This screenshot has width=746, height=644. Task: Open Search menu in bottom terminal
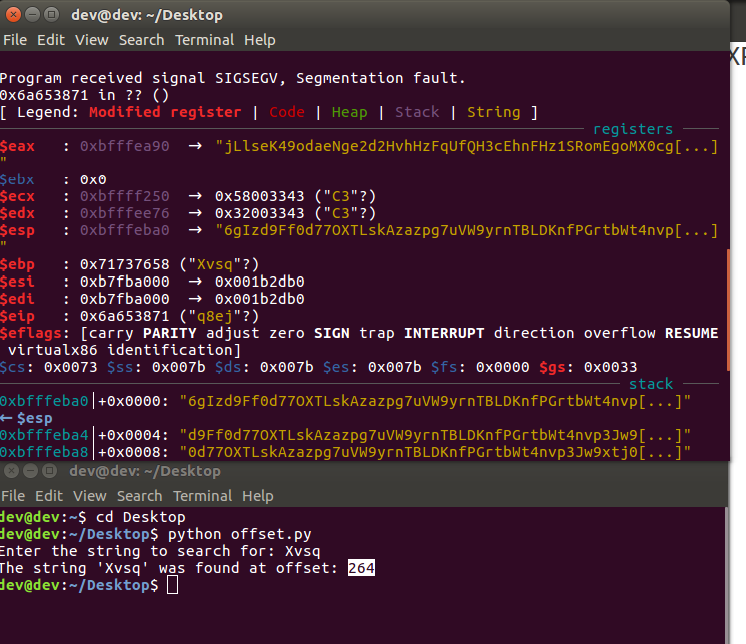click(x=139, y=496)
